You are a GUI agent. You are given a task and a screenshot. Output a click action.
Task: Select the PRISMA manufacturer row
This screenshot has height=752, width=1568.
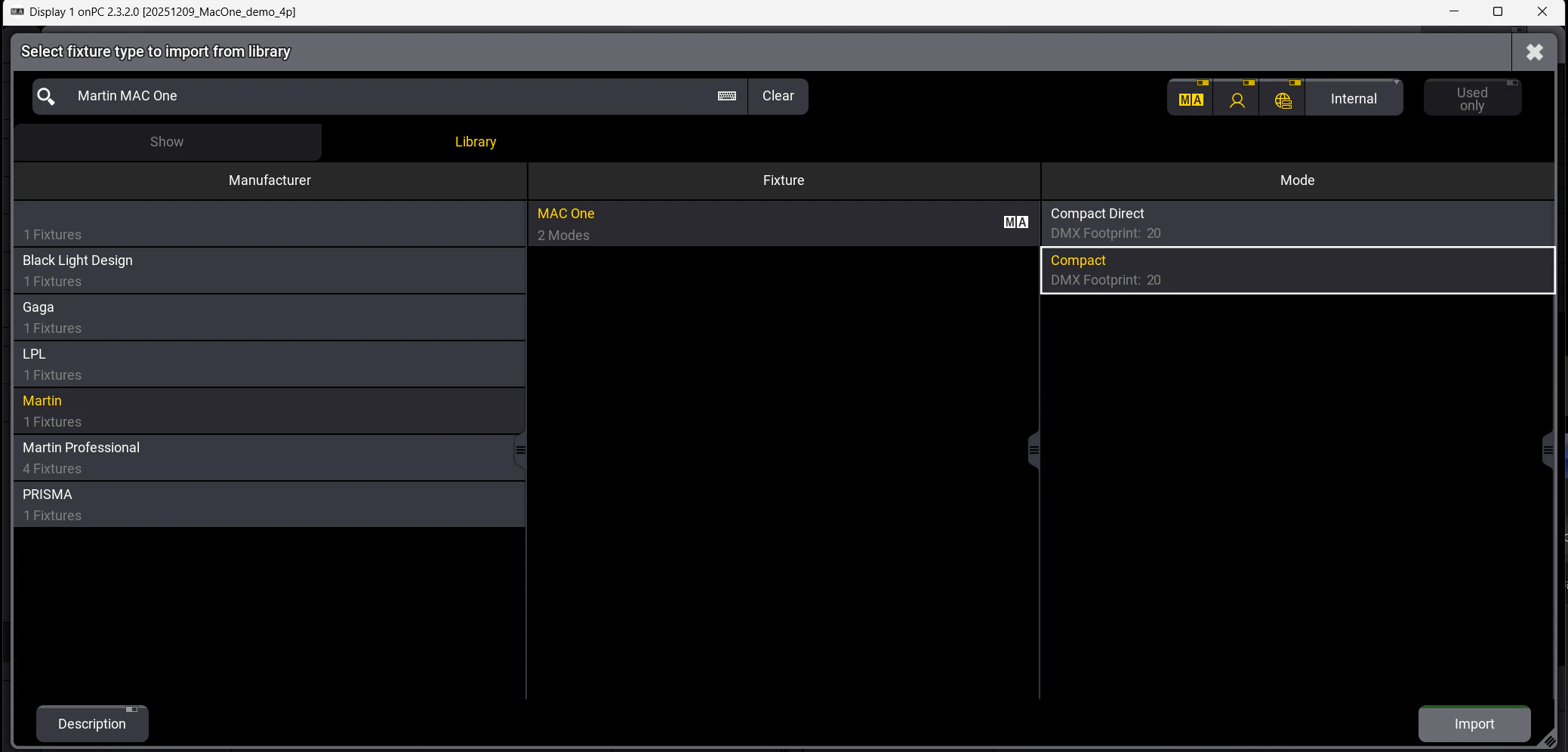(270, 505)
